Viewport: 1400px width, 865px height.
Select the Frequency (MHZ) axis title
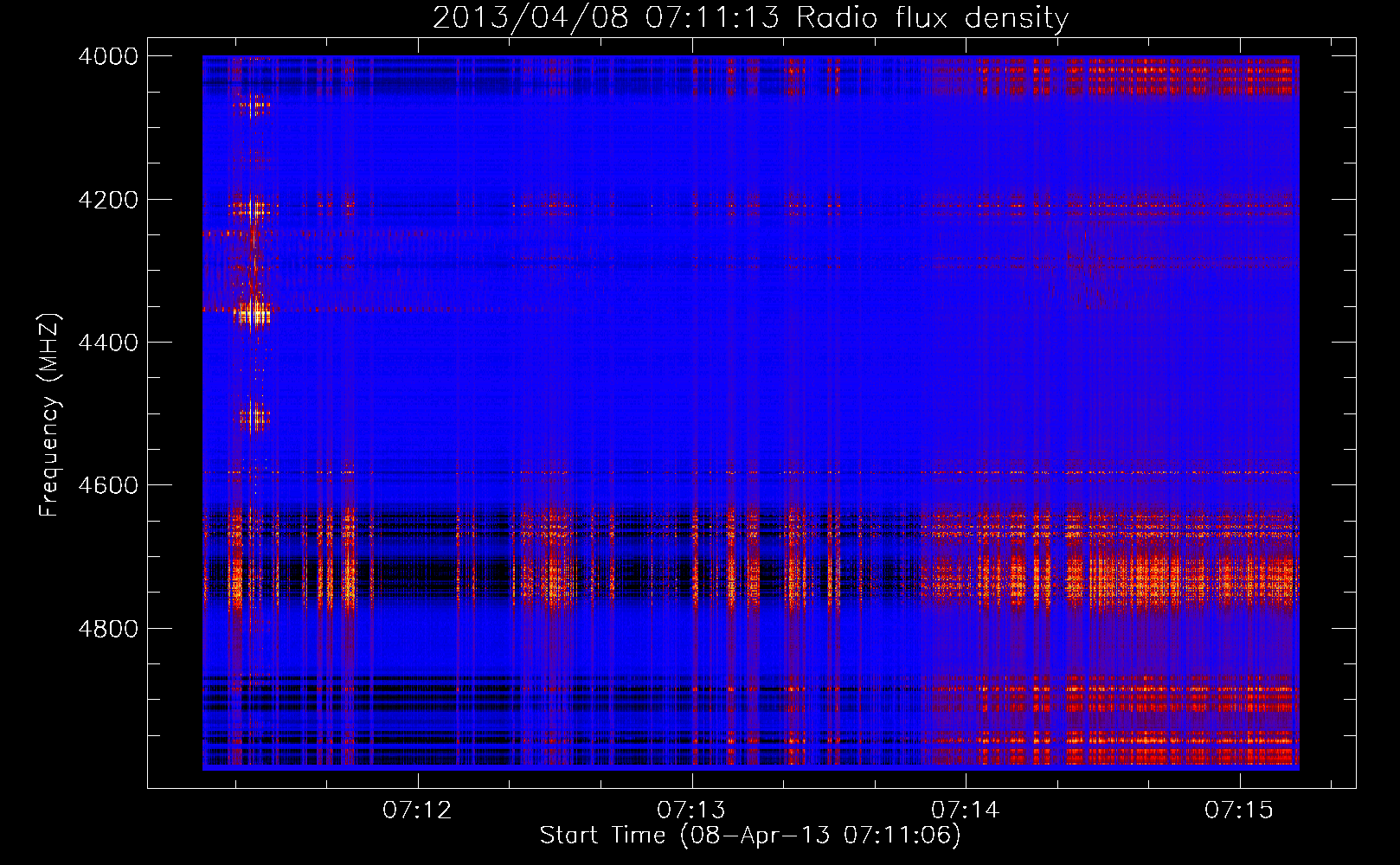[x=51, y=415]
